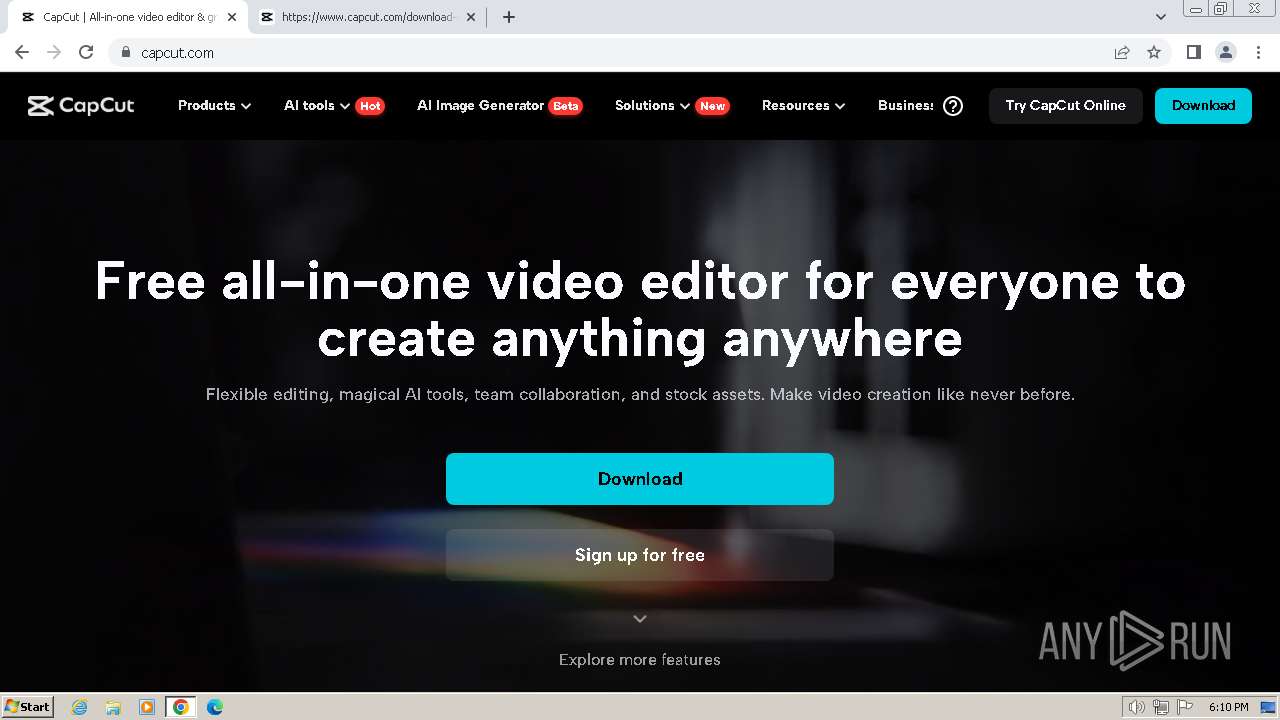The image size is (1280, 720).
Task: Open Microsoft Edge from the taskbar
Action: point(215,707)
